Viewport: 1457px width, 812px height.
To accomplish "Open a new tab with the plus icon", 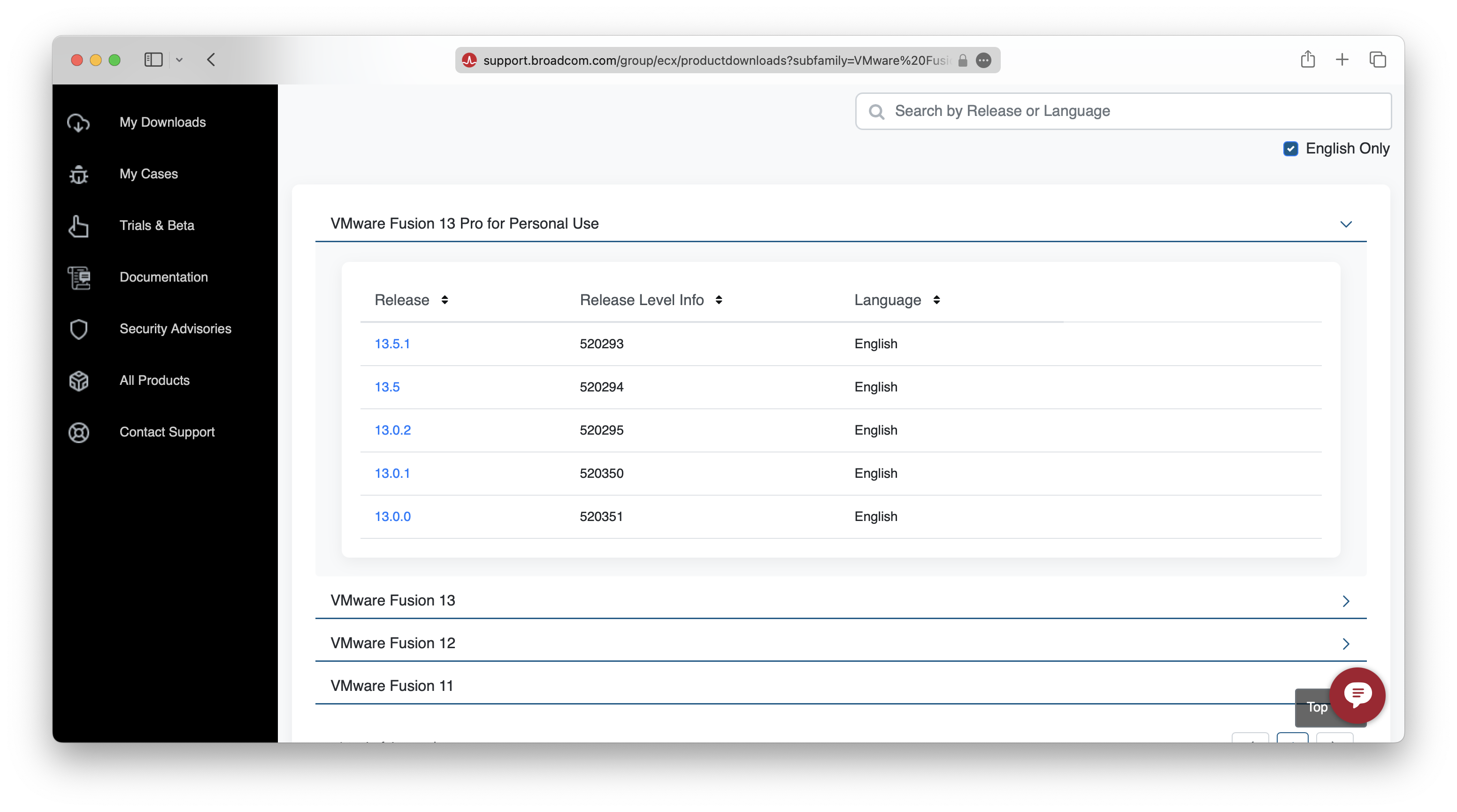I will click(x=1342, y=59).
